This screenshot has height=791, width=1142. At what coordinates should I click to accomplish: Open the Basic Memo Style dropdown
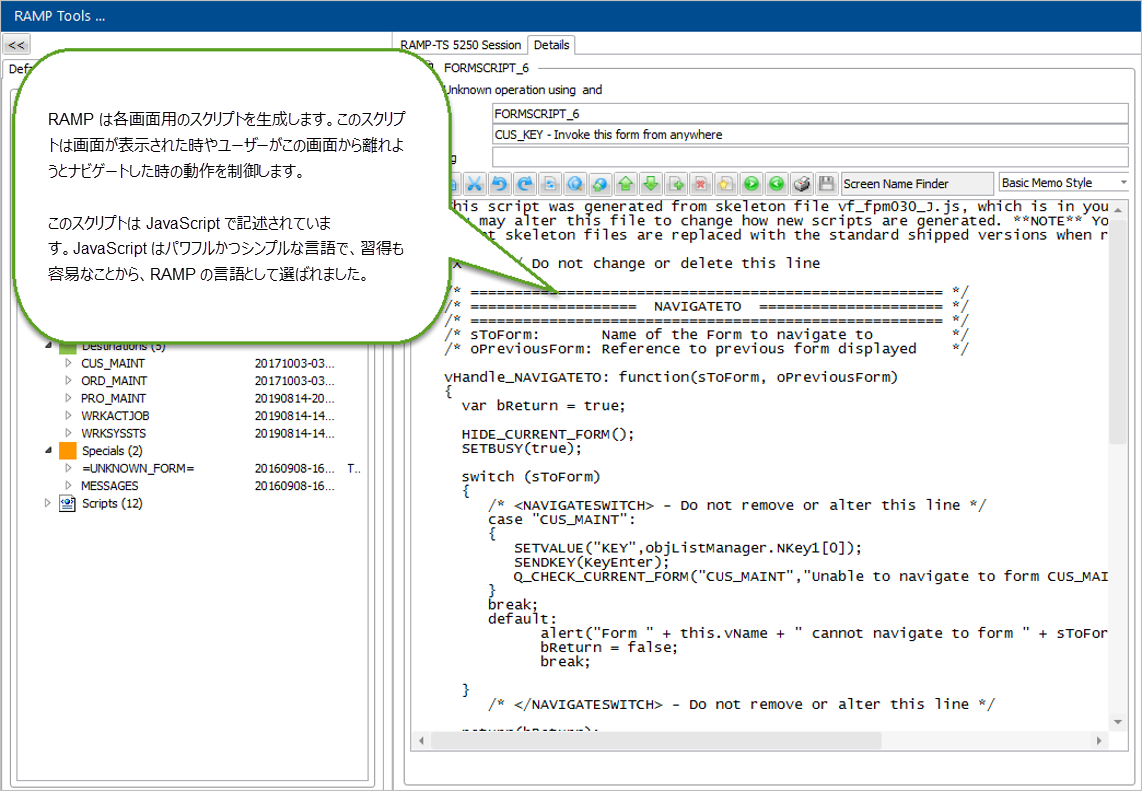coord(1064,183)
